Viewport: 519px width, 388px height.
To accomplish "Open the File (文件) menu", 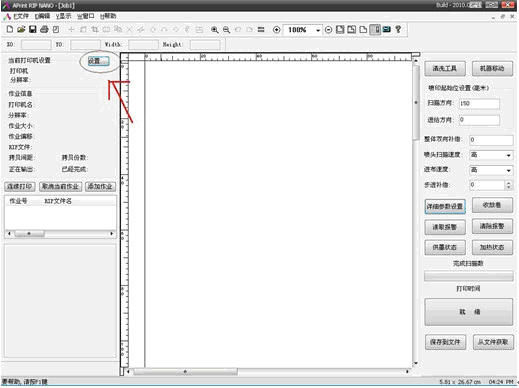I will [x=21, y=16].
